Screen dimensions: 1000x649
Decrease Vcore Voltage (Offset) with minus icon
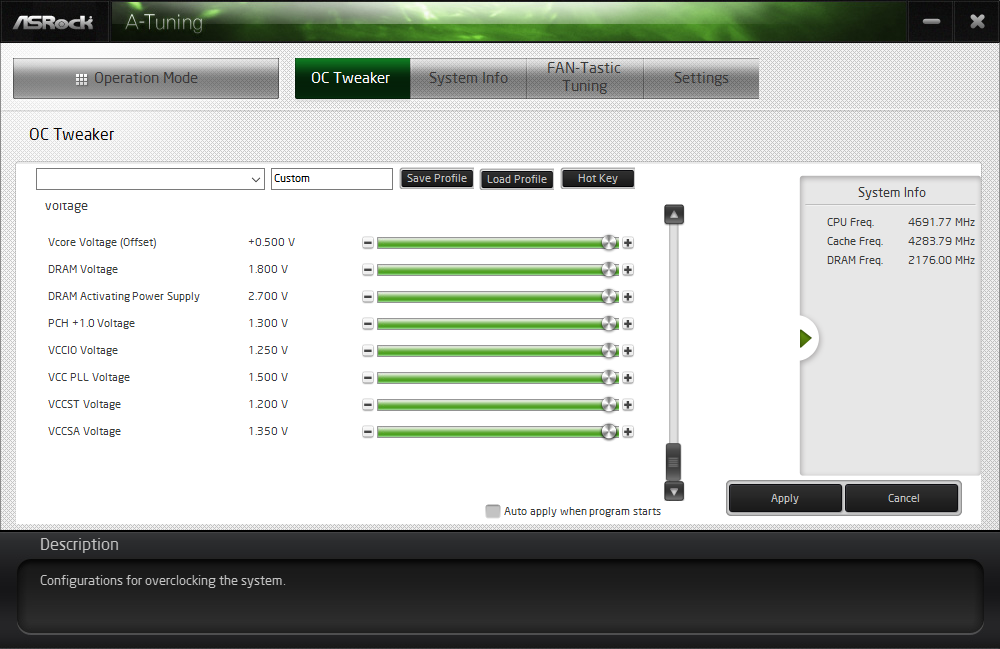pos(368,243)
